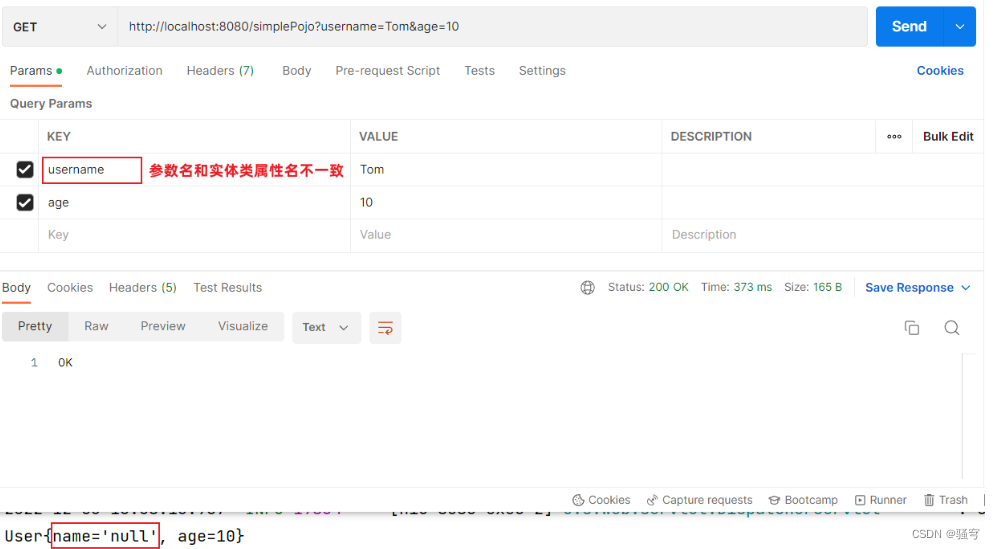
Task: Open the Text format dropdown
Action: [x=326, y=327]
